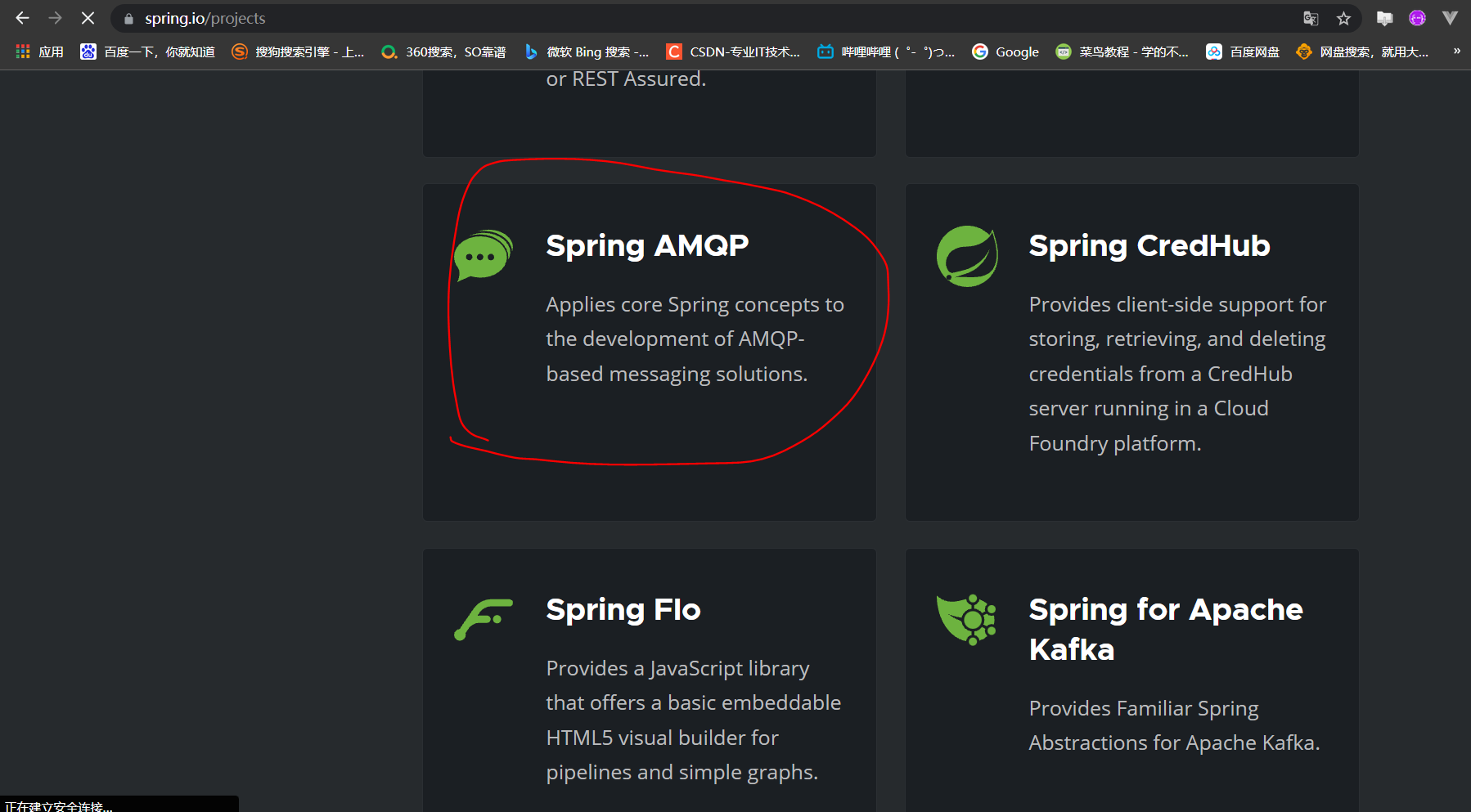This screenshot has width=1471, height=812.
Task: Open the 菜鸟教程 bookmark
Action: [x=1122, y=52]
